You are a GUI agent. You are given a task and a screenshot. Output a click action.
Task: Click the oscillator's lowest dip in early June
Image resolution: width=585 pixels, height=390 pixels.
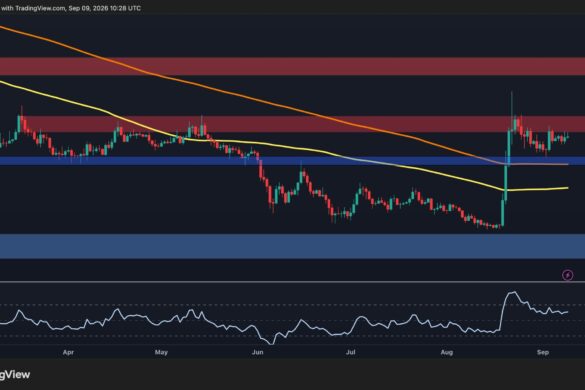pos(272,343)
